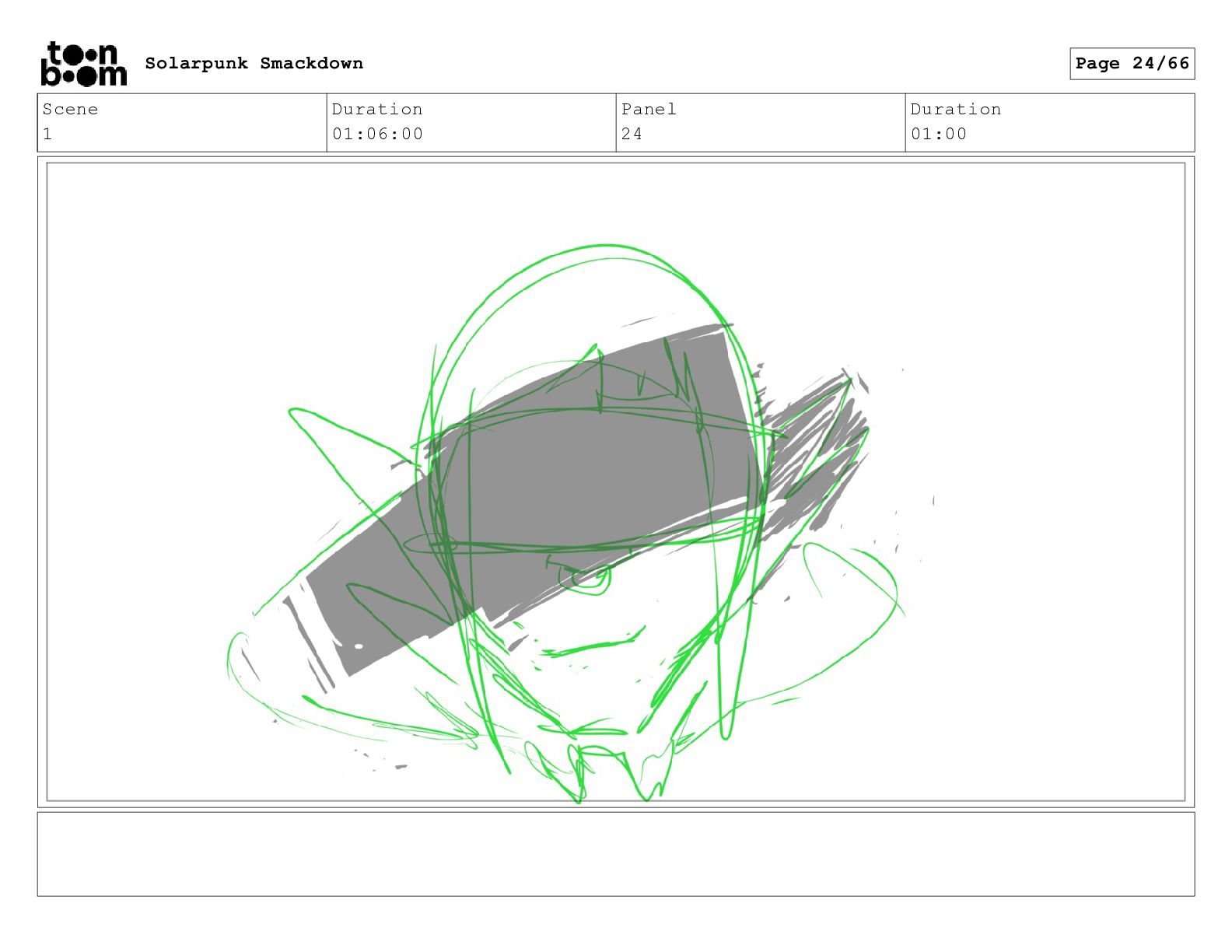The image size is (1232, 952).
Task: Click the 'Page 24/66' box
Action: click(x=1132, y=64)
